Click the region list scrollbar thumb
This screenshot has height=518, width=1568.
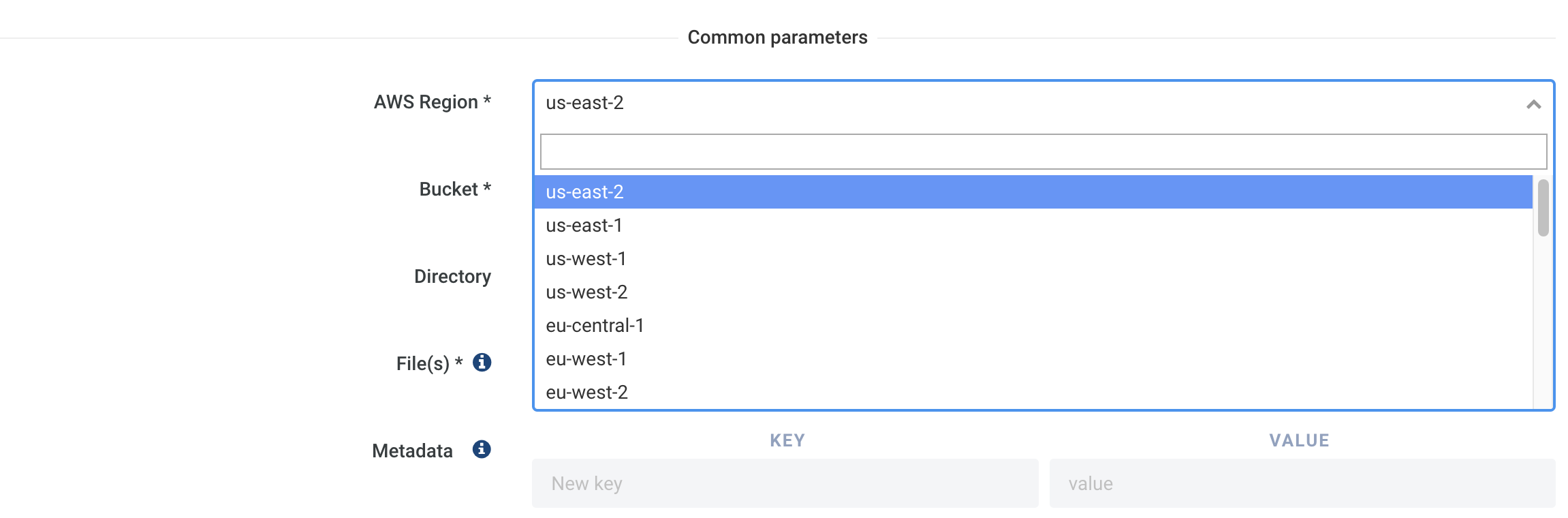1543,208
